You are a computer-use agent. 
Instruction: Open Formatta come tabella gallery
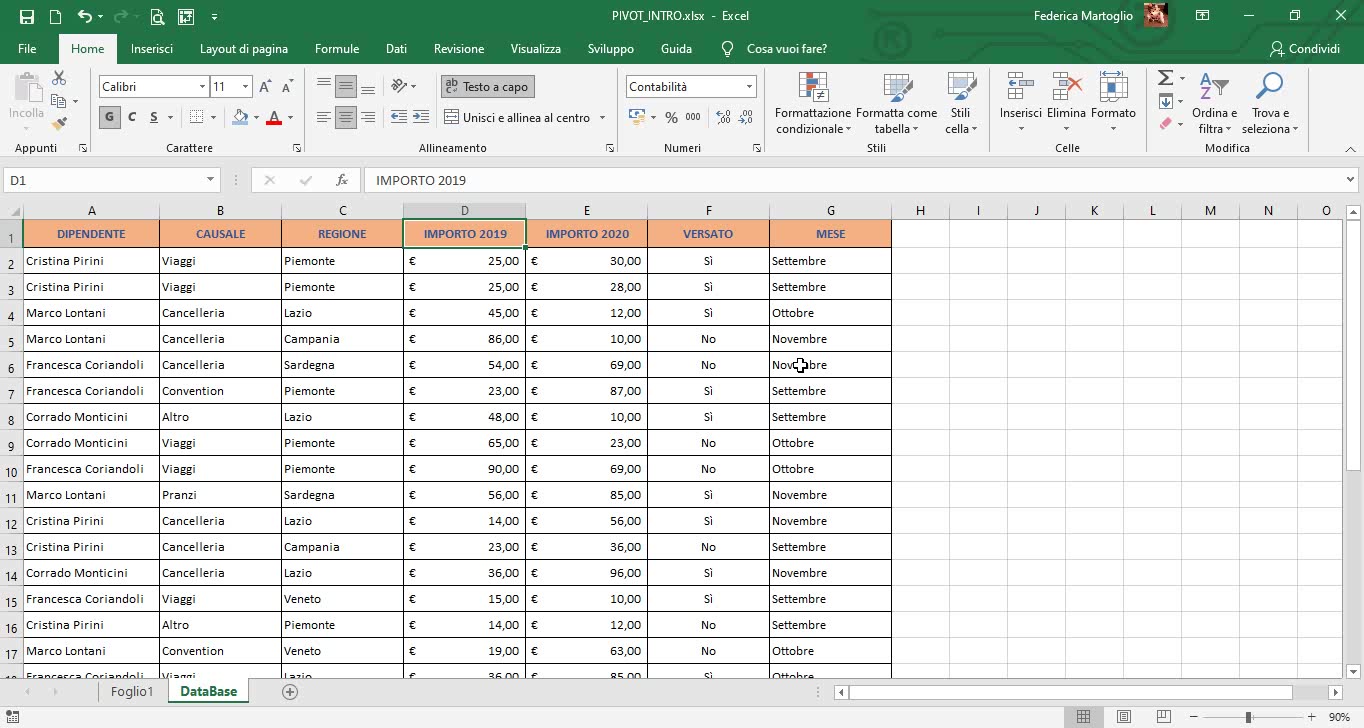click(896, 102)
